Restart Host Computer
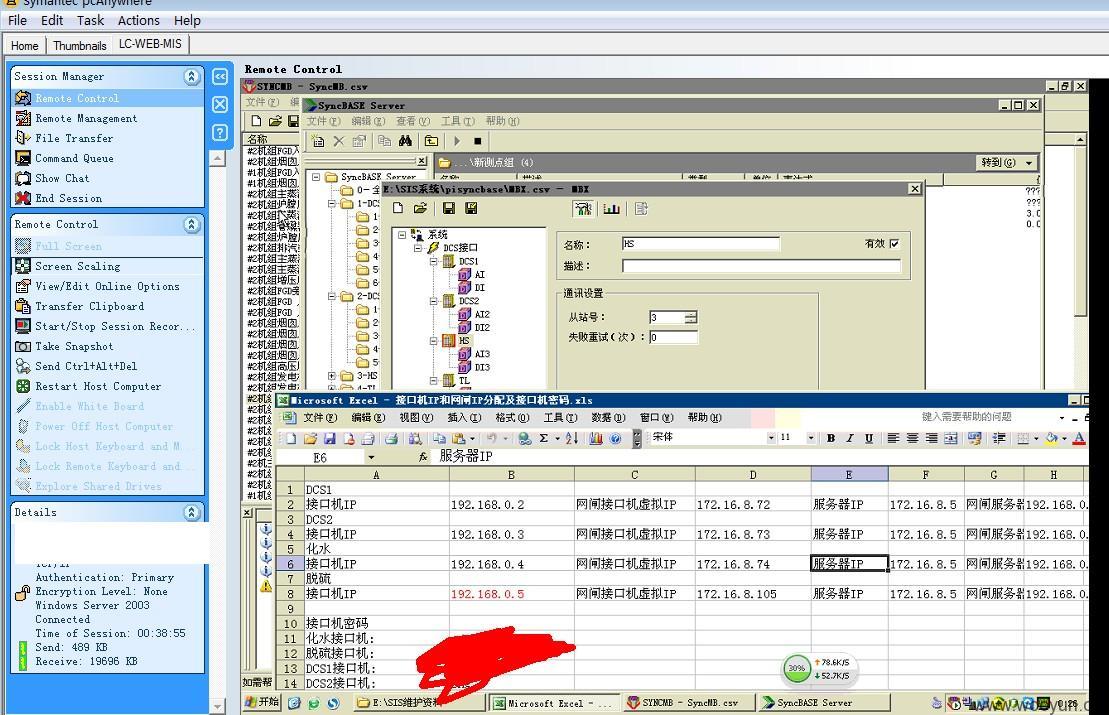This screenshot has width=1109, height=715. coord(98,386)
